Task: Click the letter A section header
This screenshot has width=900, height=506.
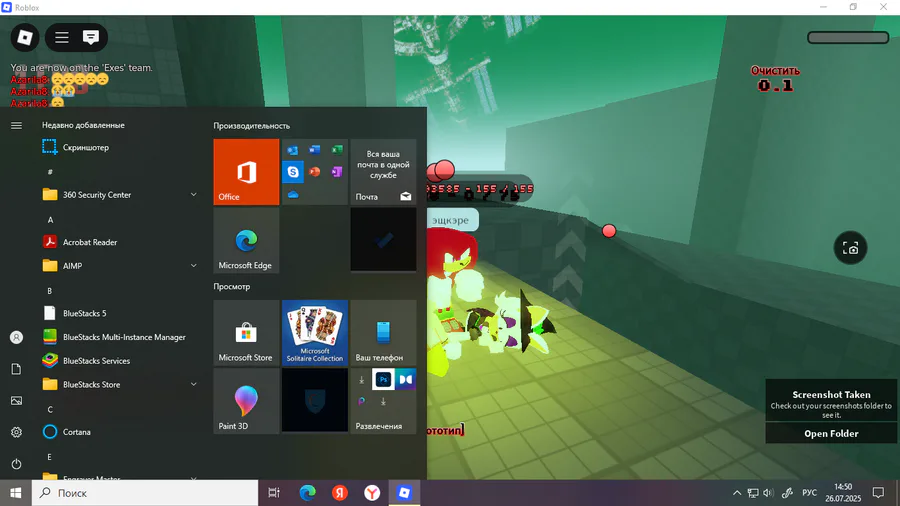Action: (51, 220)
